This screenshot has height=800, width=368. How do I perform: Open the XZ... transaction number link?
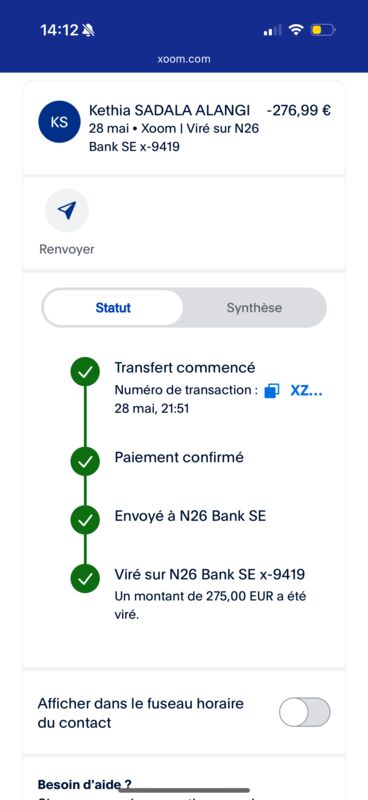[306, 391]
